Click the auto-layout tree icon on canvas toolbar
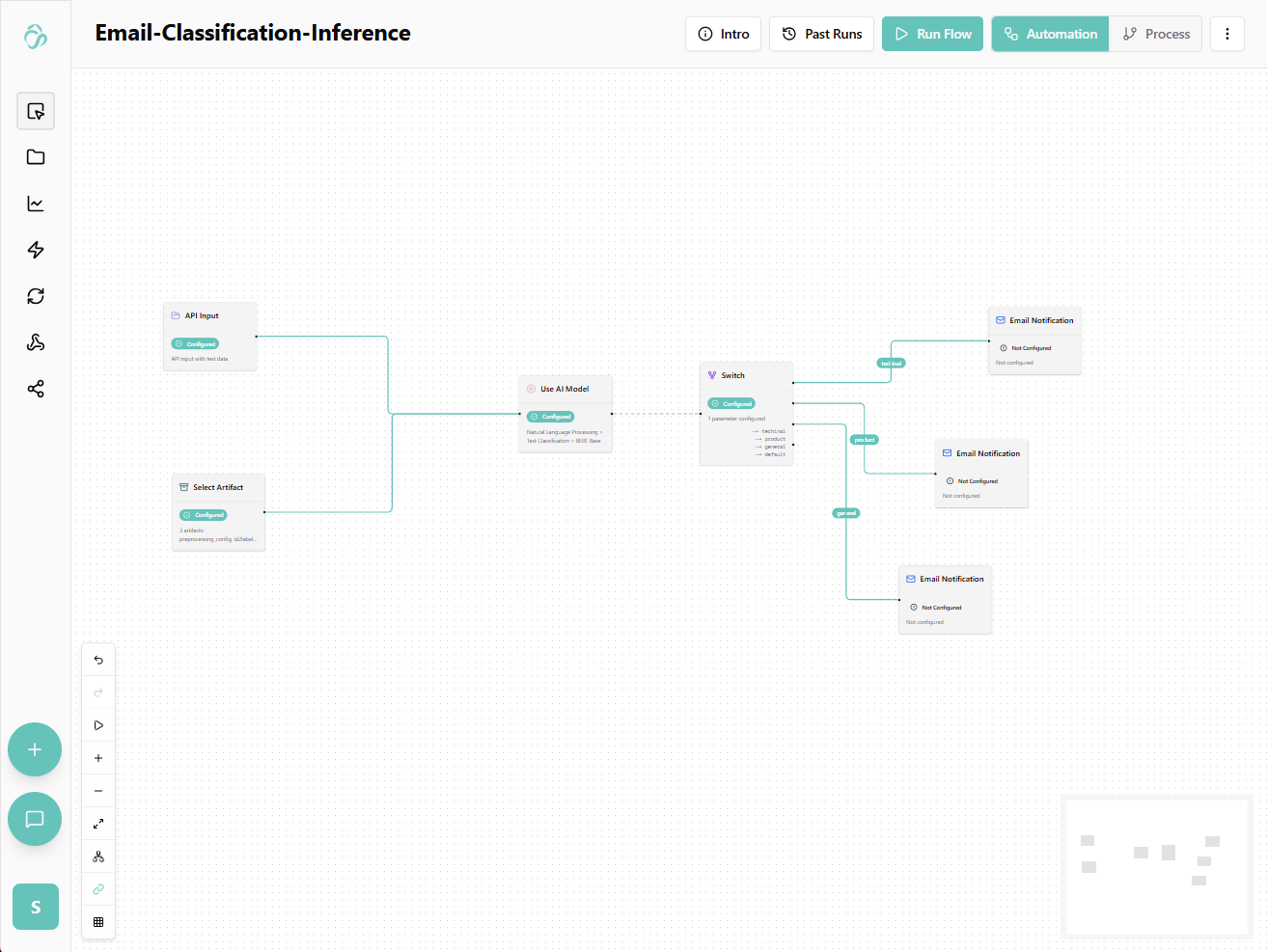Screen dimensions: 1267x952 [97, 856]
